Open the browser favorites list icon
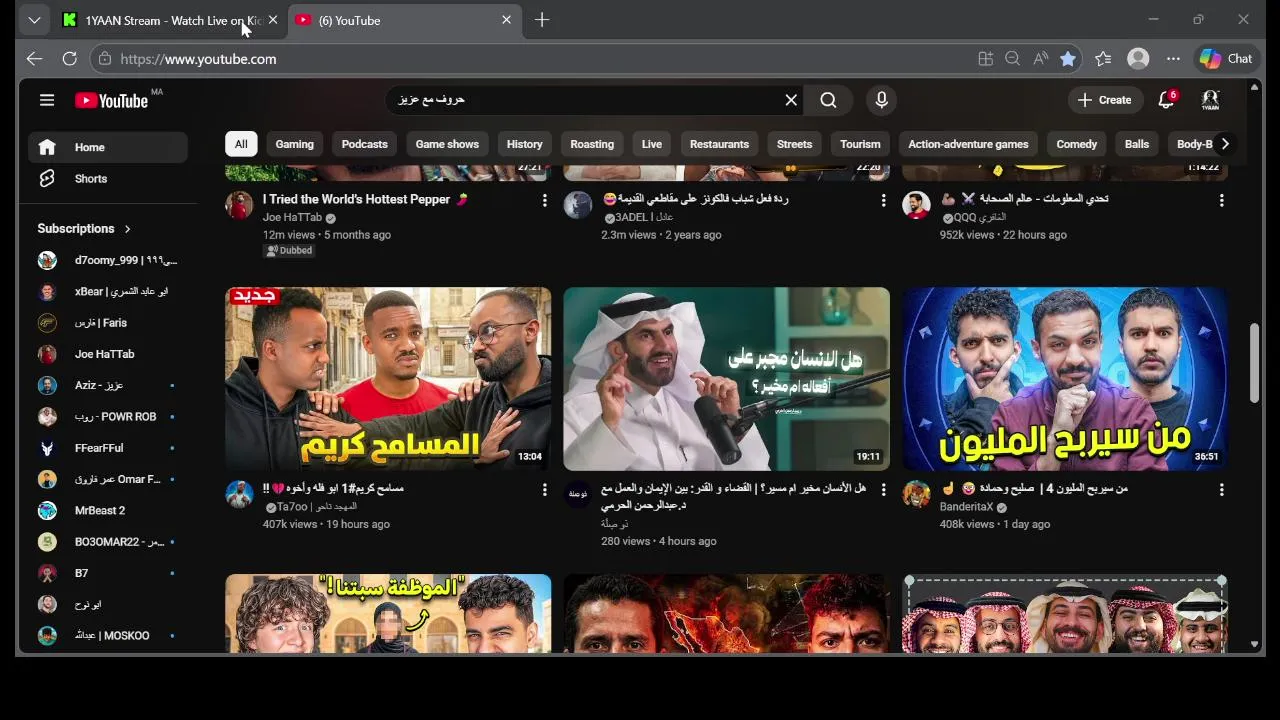Screen dimensions: 1280x720 (1103, 59)
